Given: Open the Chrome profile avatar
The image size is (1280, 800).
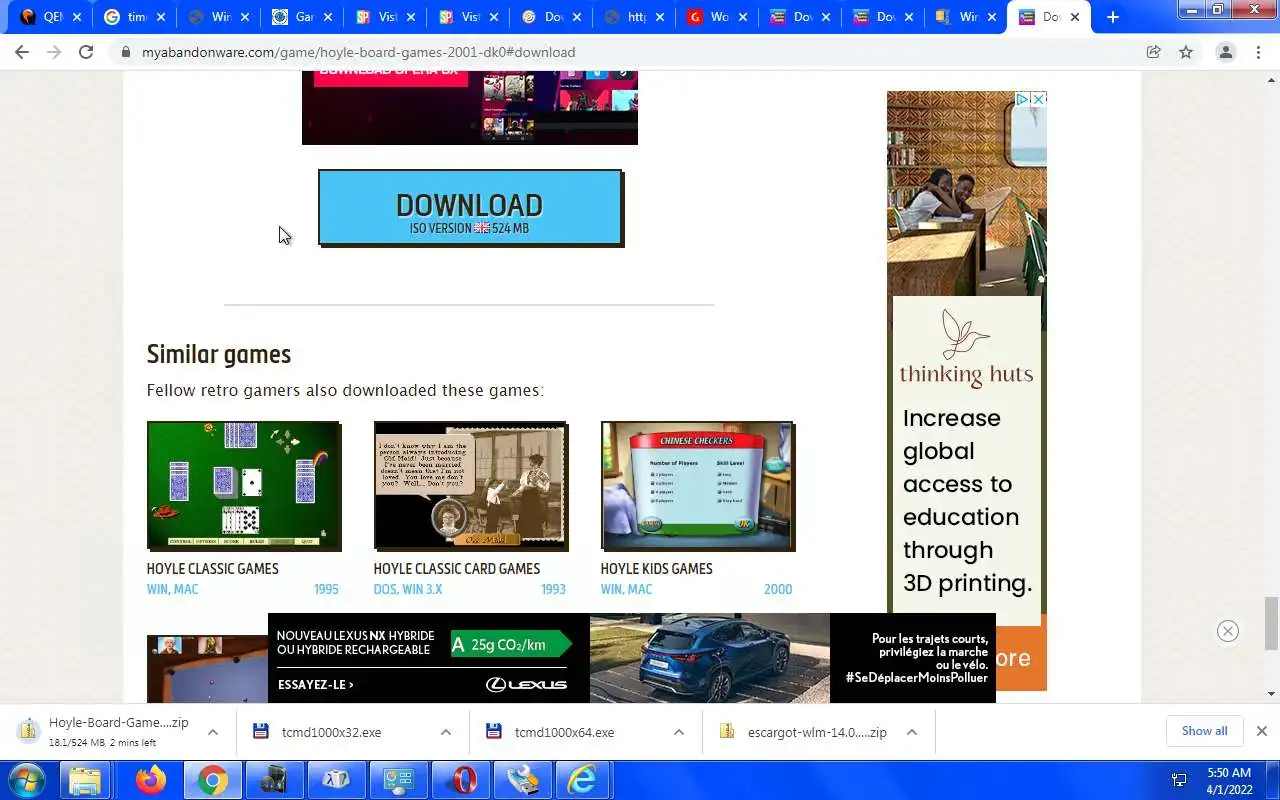Looking at the screenshot, I should tap(1226, 52).
